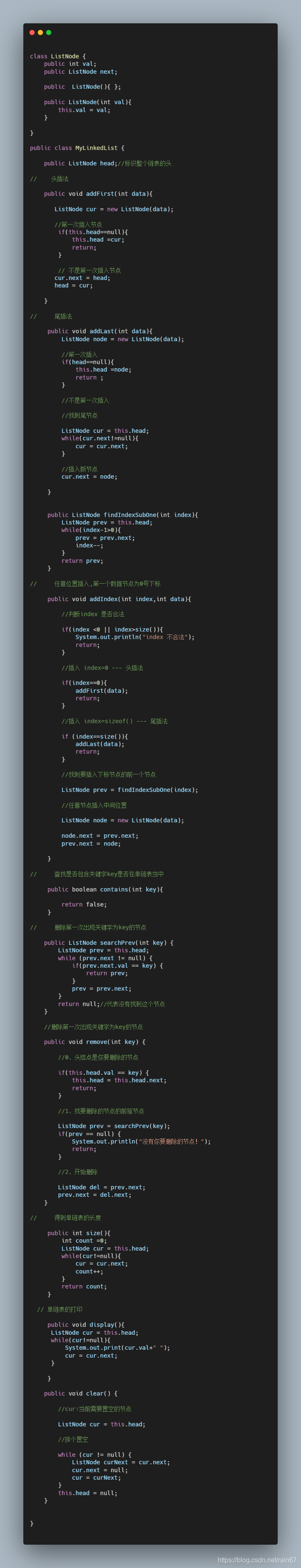Click the public void remove signature

coord(95,1041)
